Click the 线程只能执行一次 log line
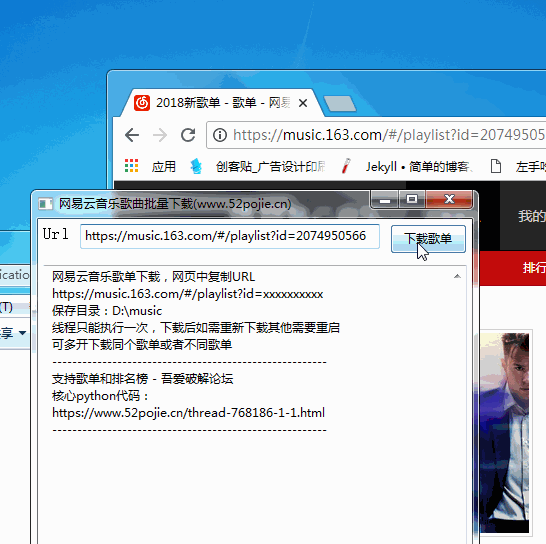Image resolution: width=546 pixels, height=544 pixels. [x=196, y=328]
